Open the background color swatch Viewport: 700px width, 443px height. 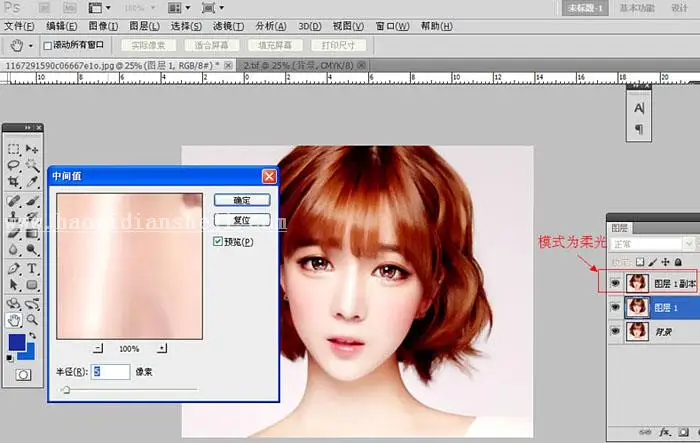coord(29,353)
